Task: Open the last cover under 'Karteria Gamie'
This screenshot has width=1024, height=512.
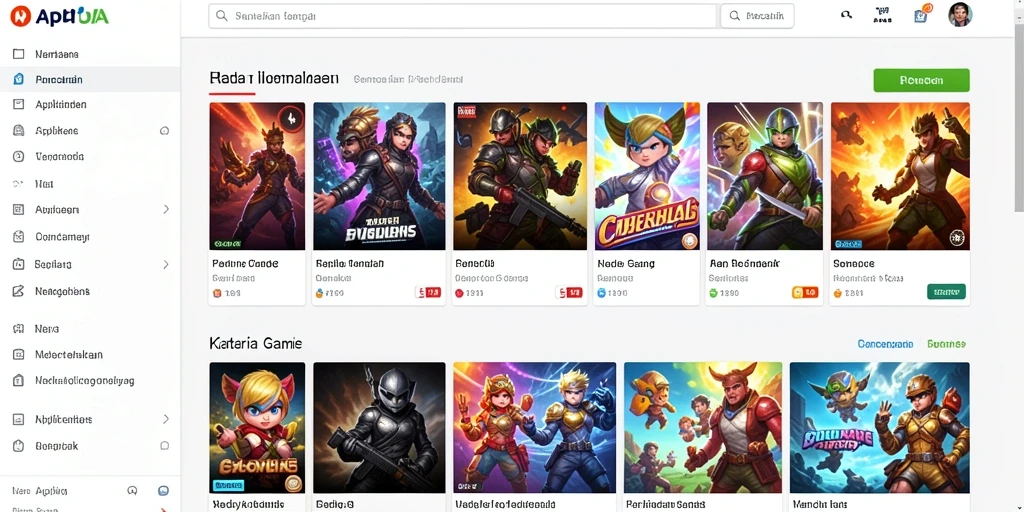Action: tap(880, 428)
